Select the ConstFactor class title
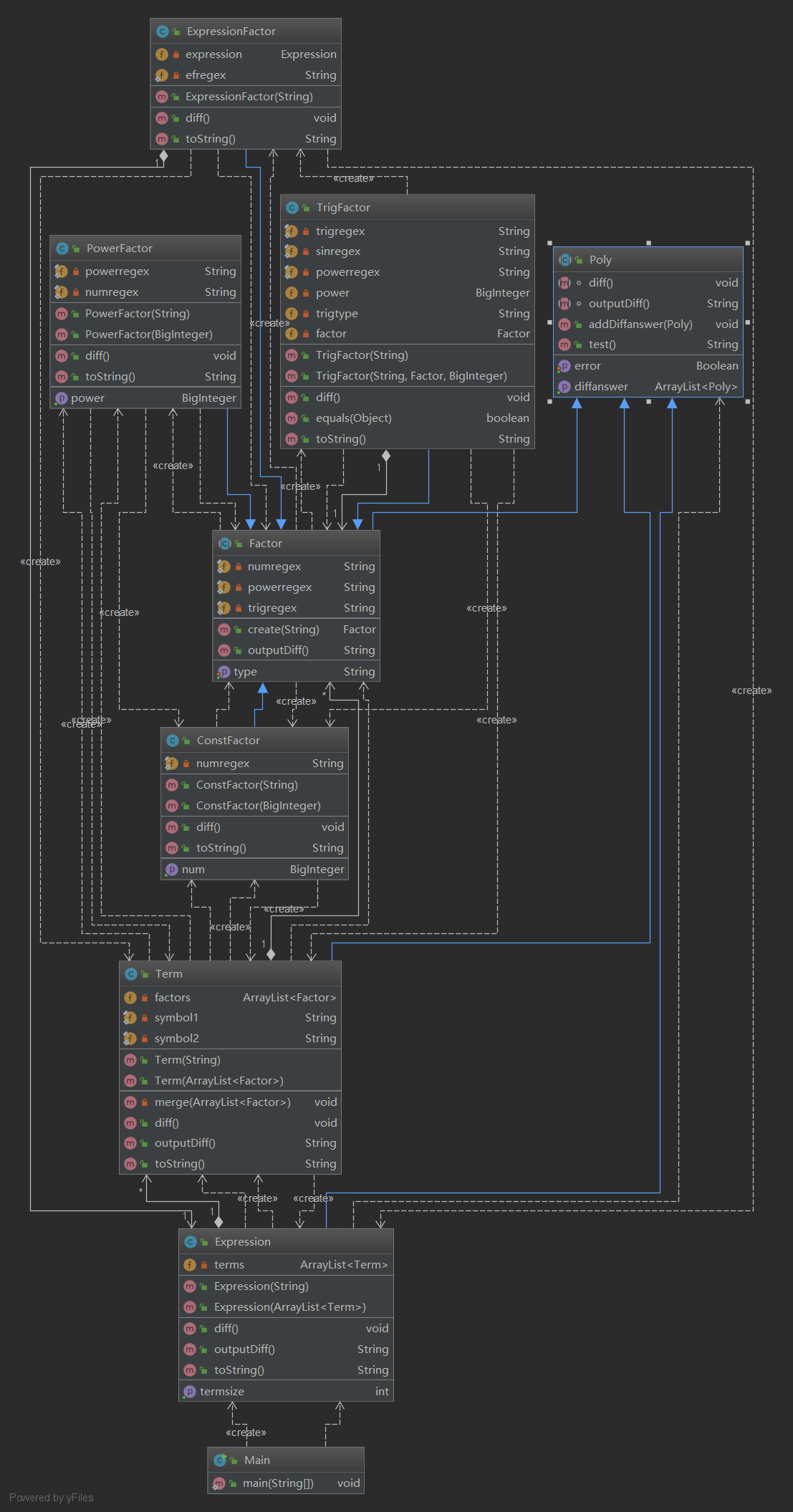The width and height of the screenshot is (793, 1512). [228, 741]
